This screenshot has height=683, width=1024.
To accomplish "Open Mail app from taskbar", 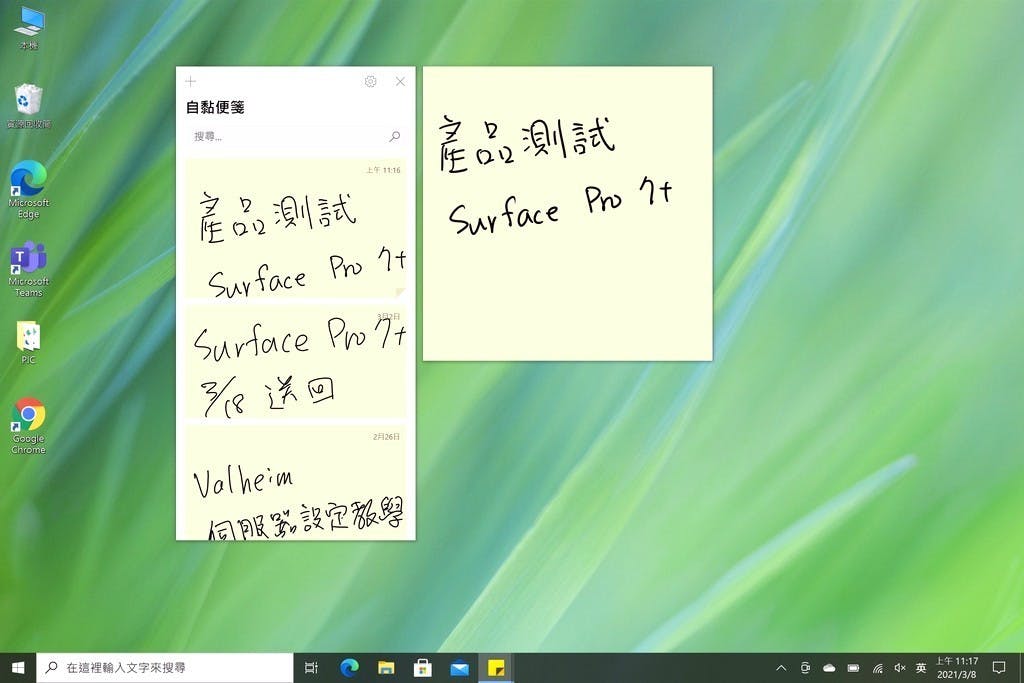I will [x=459, y=667].
